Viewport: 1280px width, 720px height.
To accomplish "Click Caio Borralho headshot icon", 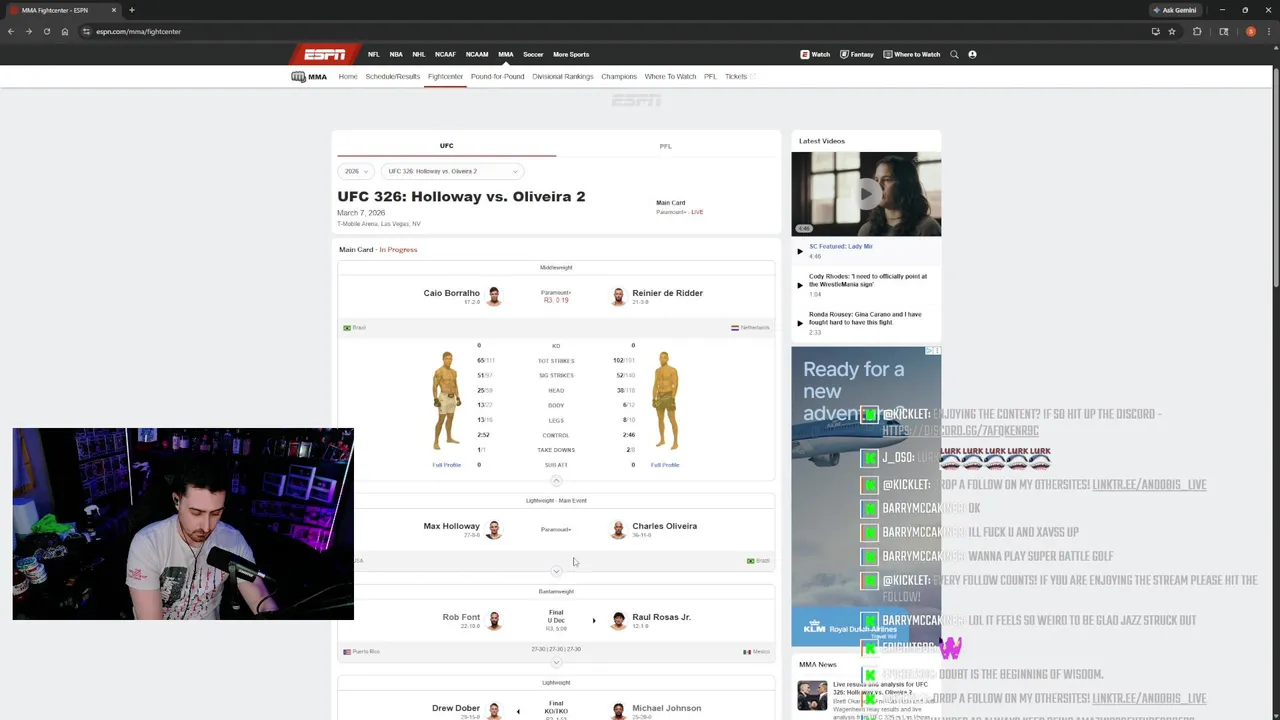I will [x=494, y=296].
